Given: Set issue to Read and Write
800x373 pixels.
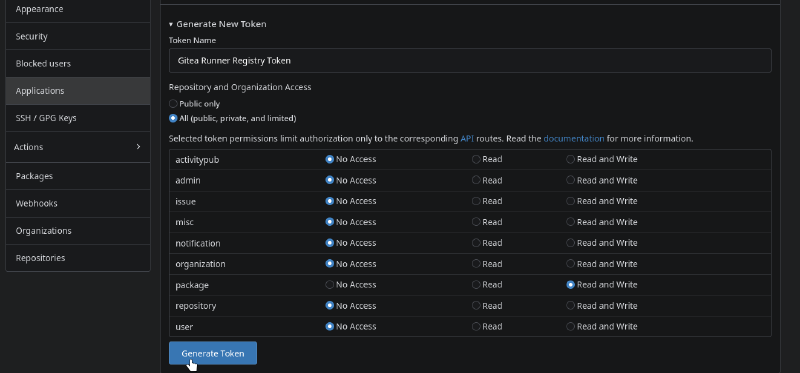Looking at the screenshot, I should 570,201.
